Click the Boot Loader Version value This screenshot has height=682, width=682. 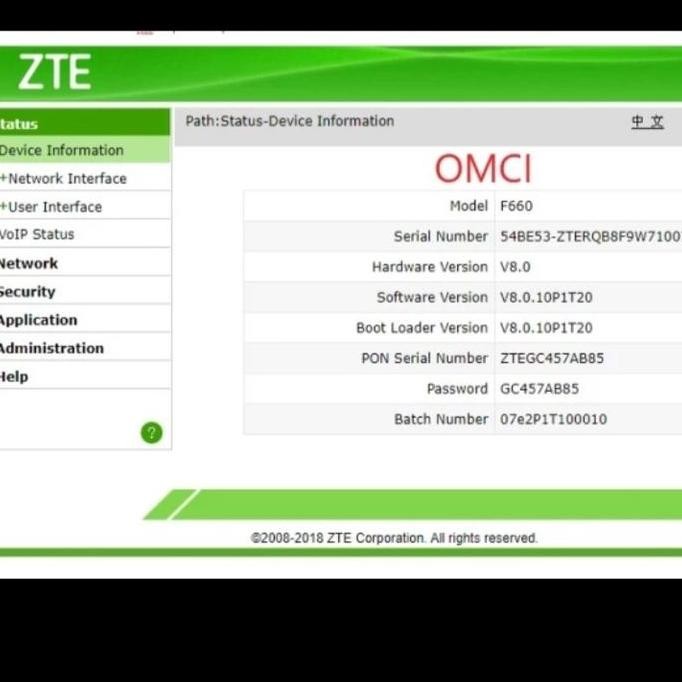pyautogui.click(x=546, y=328)
